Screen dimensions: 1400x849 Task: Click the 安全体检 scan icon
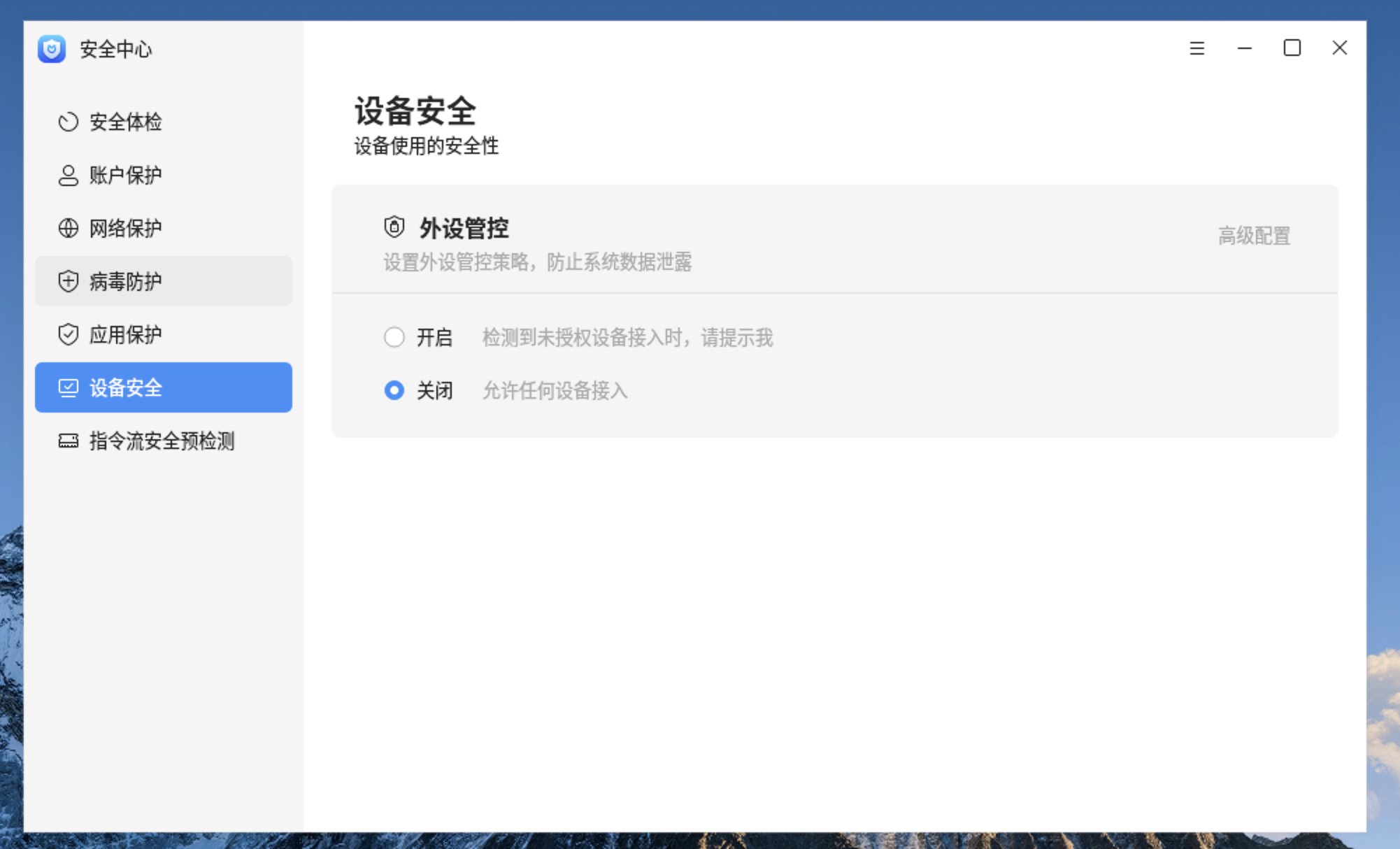coord(68,122)
